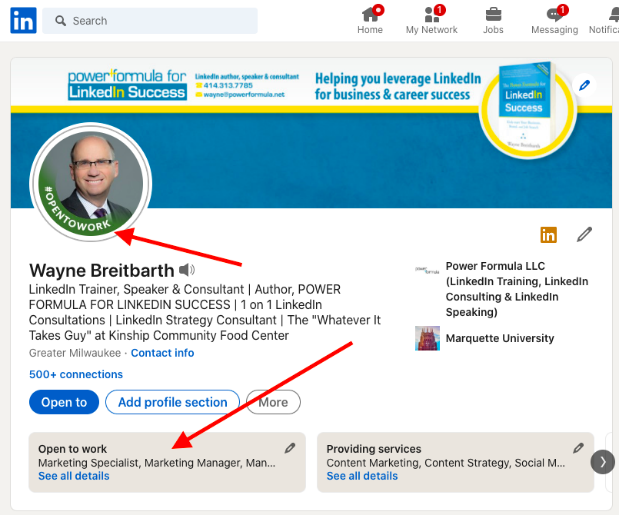This screenshot has width=619, height=515.
Task: Open the Contact info link
Action: pyautogui.click(x=162, y=353)
